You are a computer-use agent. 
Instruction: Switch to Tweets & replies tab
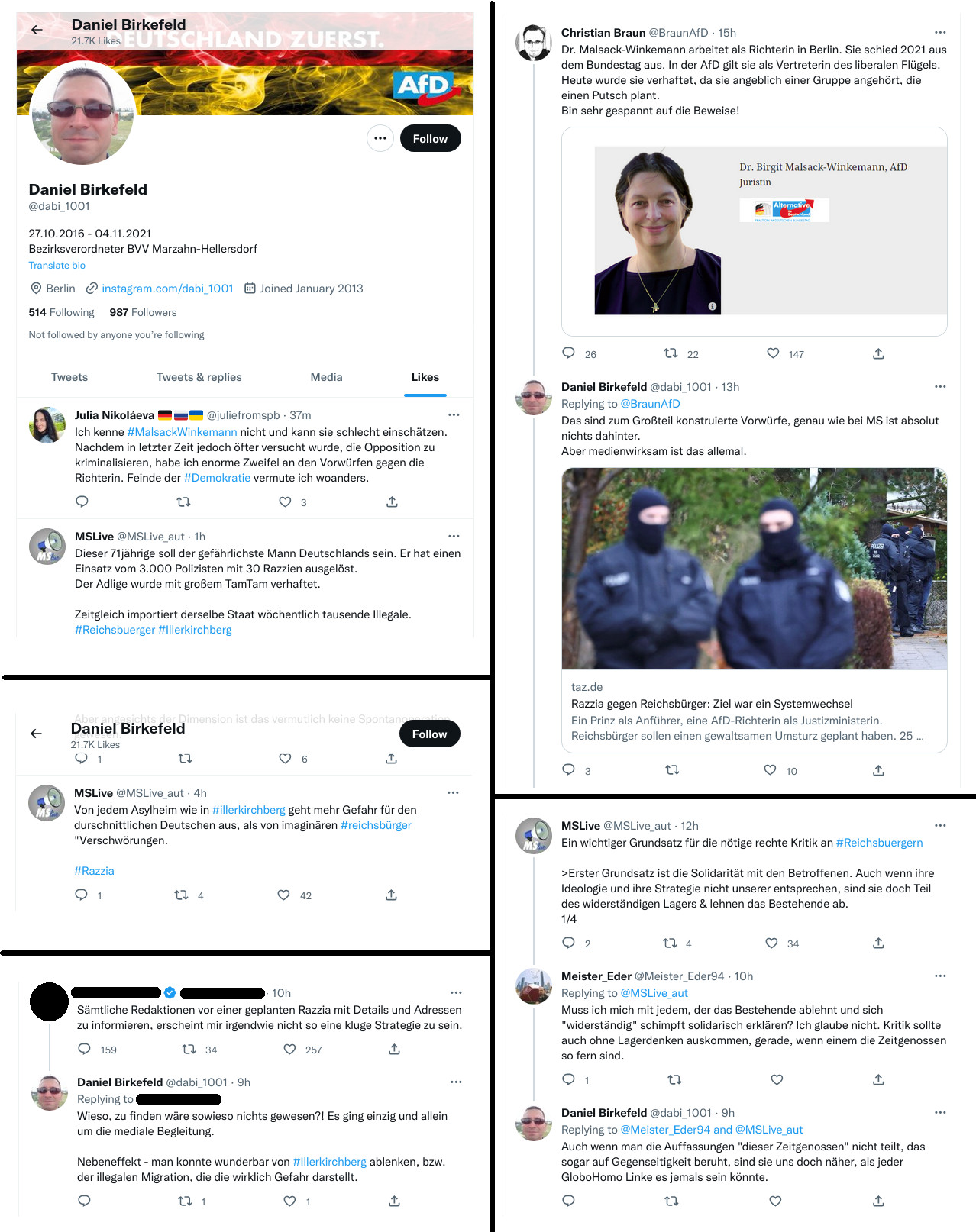[x=199, y=377]
